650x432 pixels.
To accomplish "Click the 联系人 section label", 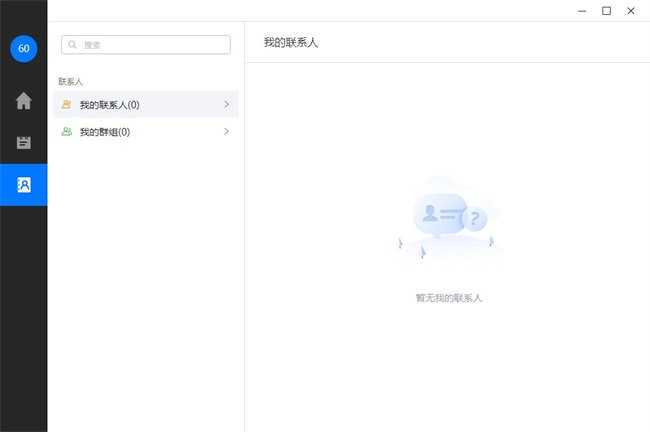I will click(x=71, y=81).
